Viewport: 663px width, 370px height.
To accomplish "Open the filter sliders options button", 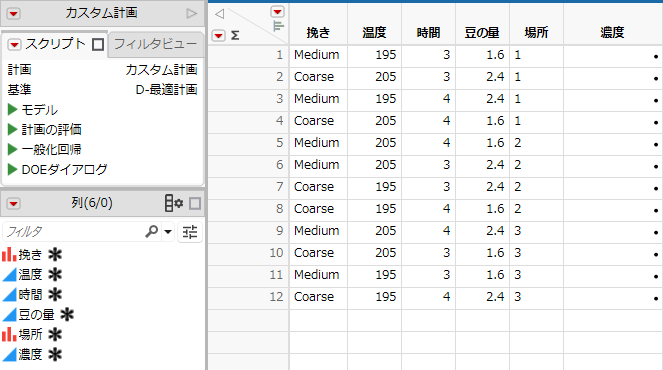I will point(190,232).
